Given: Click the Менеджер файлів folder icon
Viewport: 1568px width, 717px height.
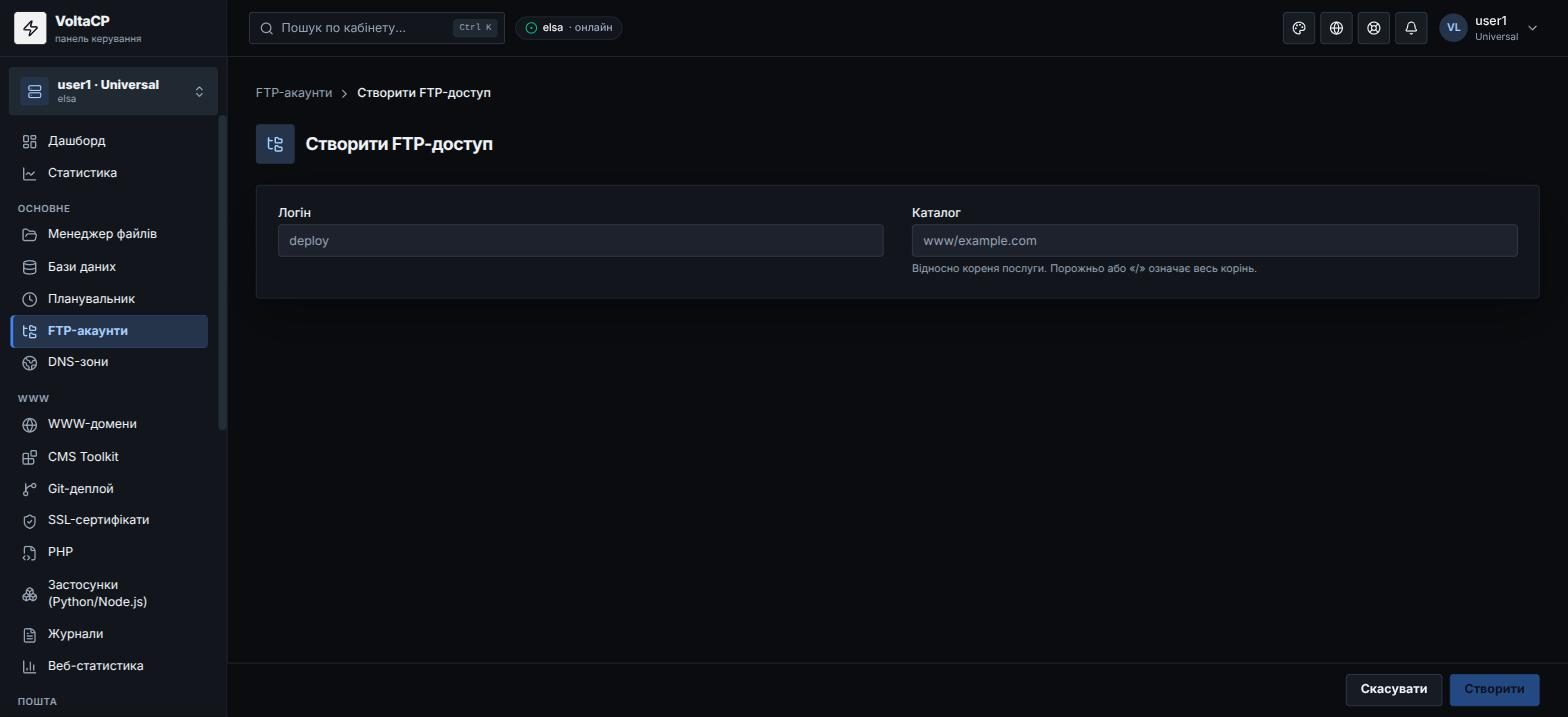Looking at the screenshot, I should (x=30, y=235).
